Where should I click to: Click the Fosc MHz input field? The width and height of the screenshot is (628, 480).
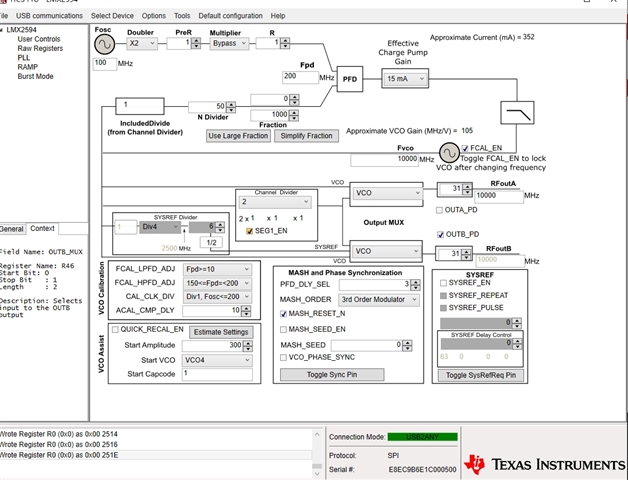[105, 63]
